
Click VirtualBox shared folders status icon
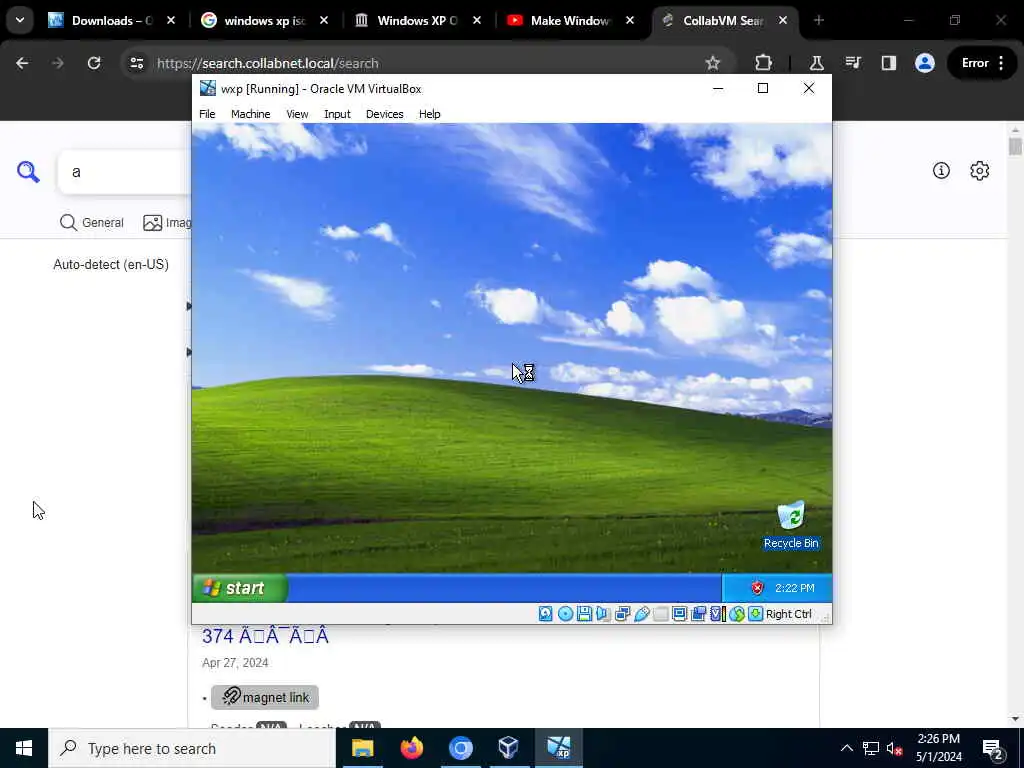(660, 614)
